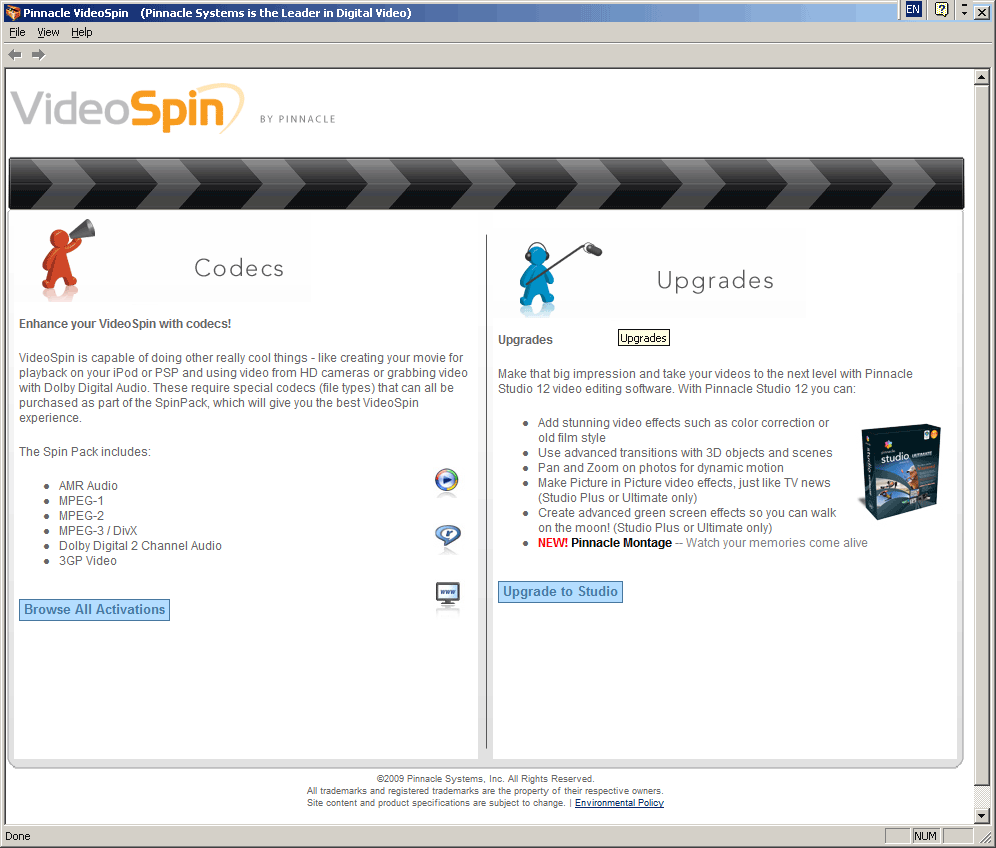Click the Done status bar text
This screenshot has height=848, width=996.
pos(18,836)
